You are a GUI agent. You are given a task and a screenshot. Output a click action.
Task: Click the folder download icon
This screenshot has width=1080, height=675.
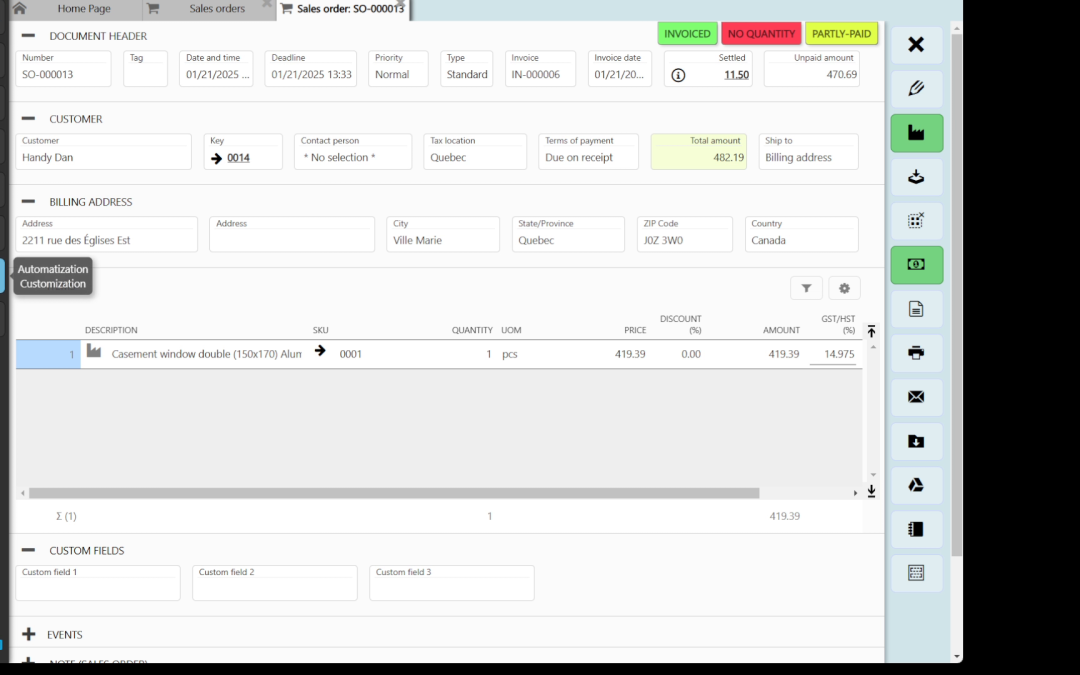(916, 442)
